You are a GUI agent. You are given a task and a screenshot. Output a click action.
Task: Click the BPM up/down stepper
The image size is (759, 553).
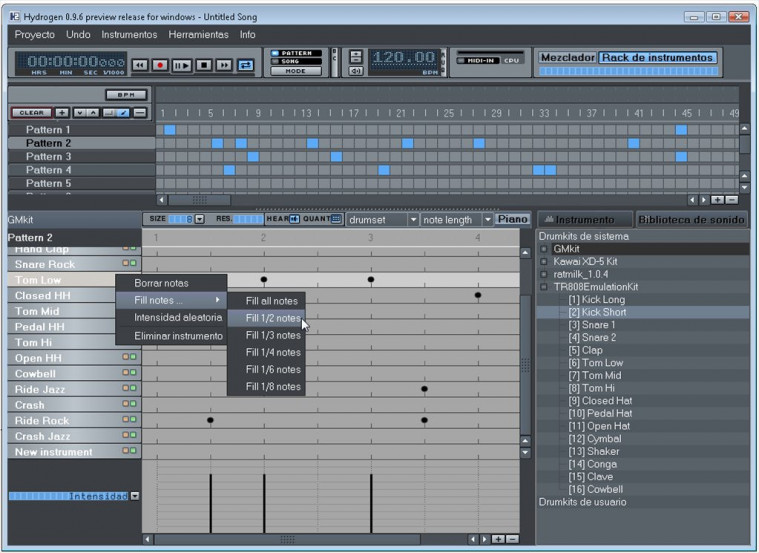tap(356, 56)
